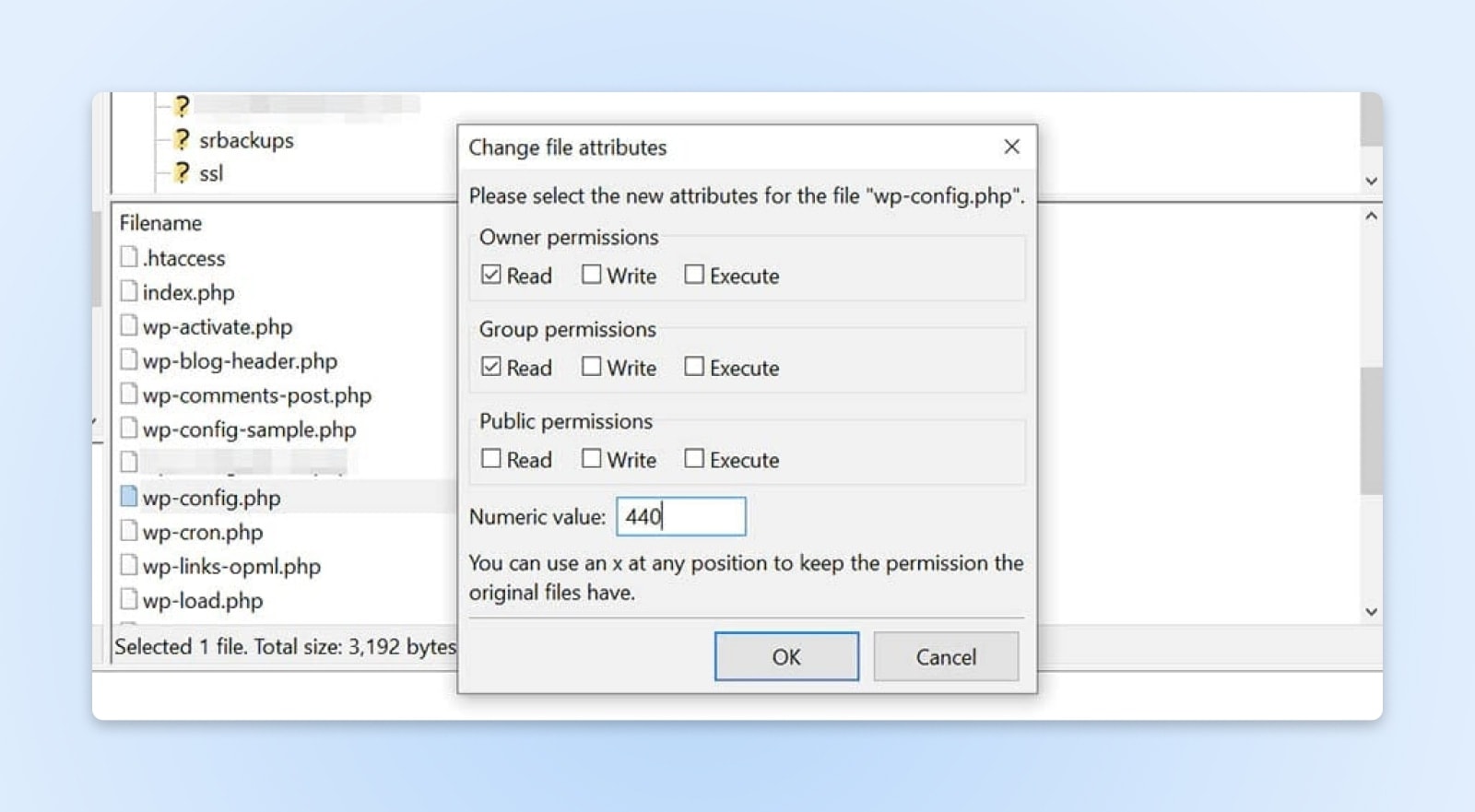Click the Numeric value input field
1475x812 pixels.
[x=680, y=516]
